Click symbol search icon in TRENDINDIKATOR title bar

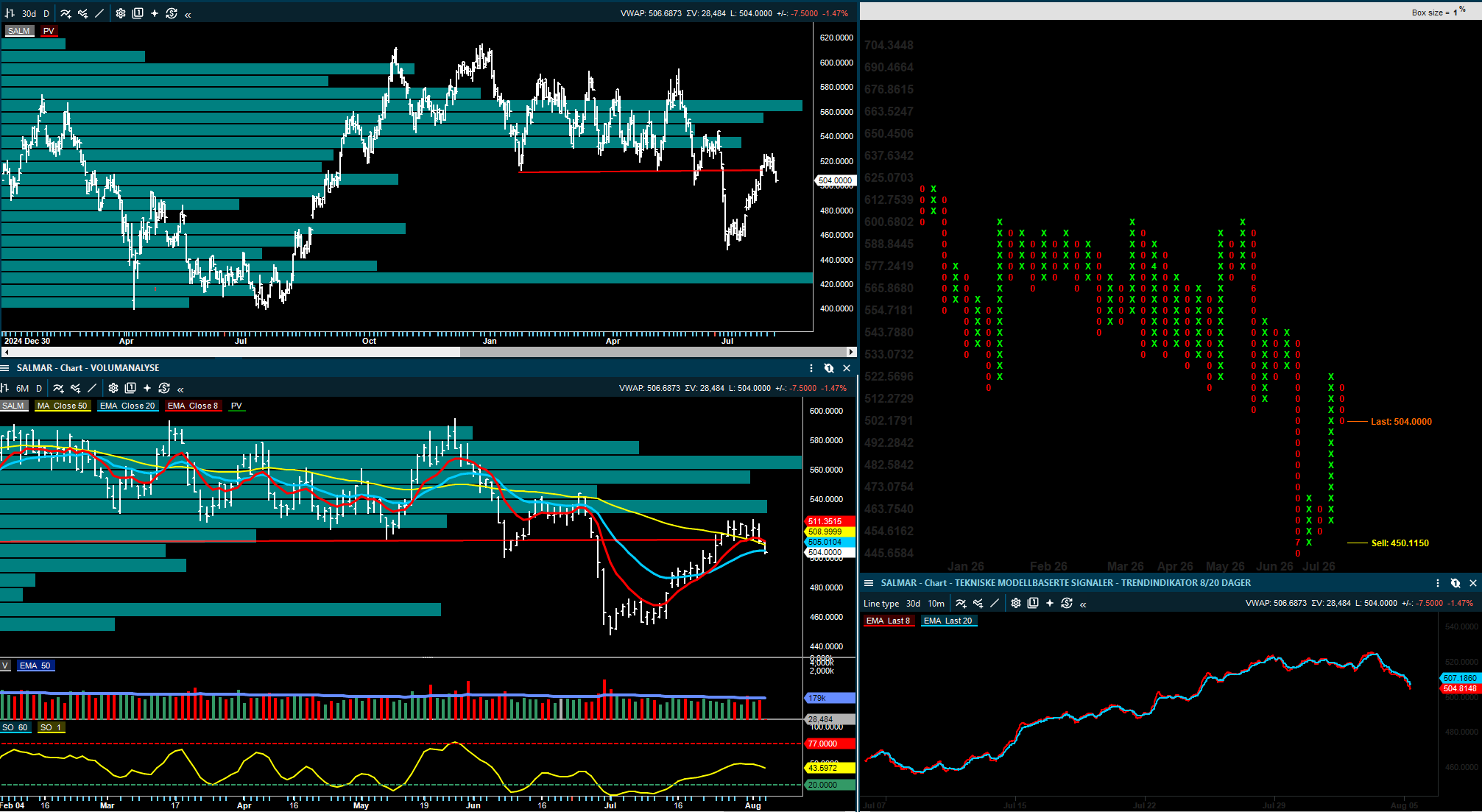pyautogui.click(x=1455, y=583)
